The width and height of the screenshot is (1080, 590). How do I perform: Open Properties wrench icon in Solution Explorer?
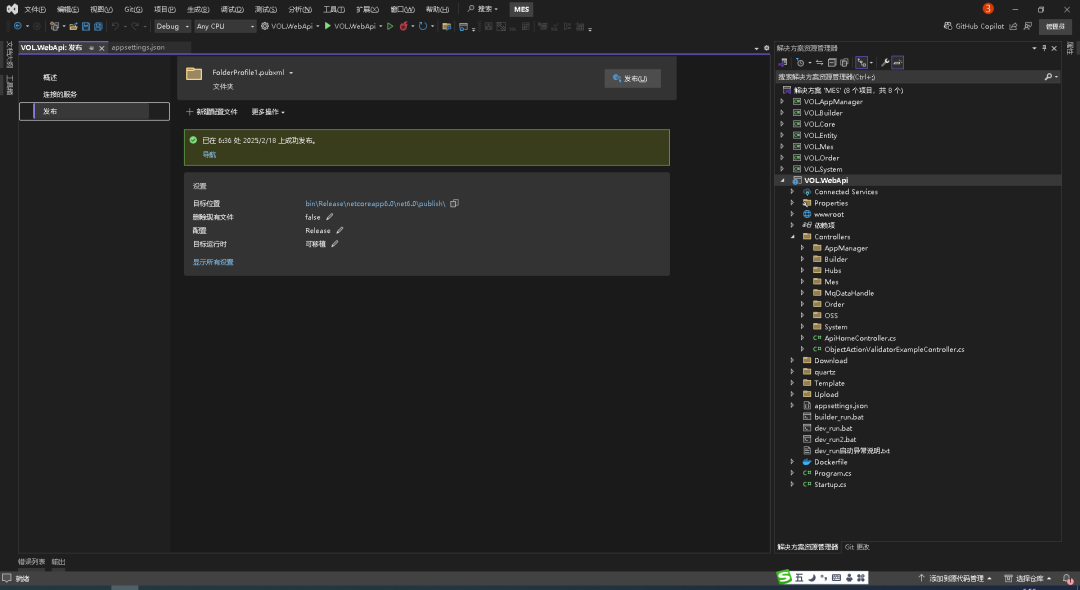coord(884,62)
